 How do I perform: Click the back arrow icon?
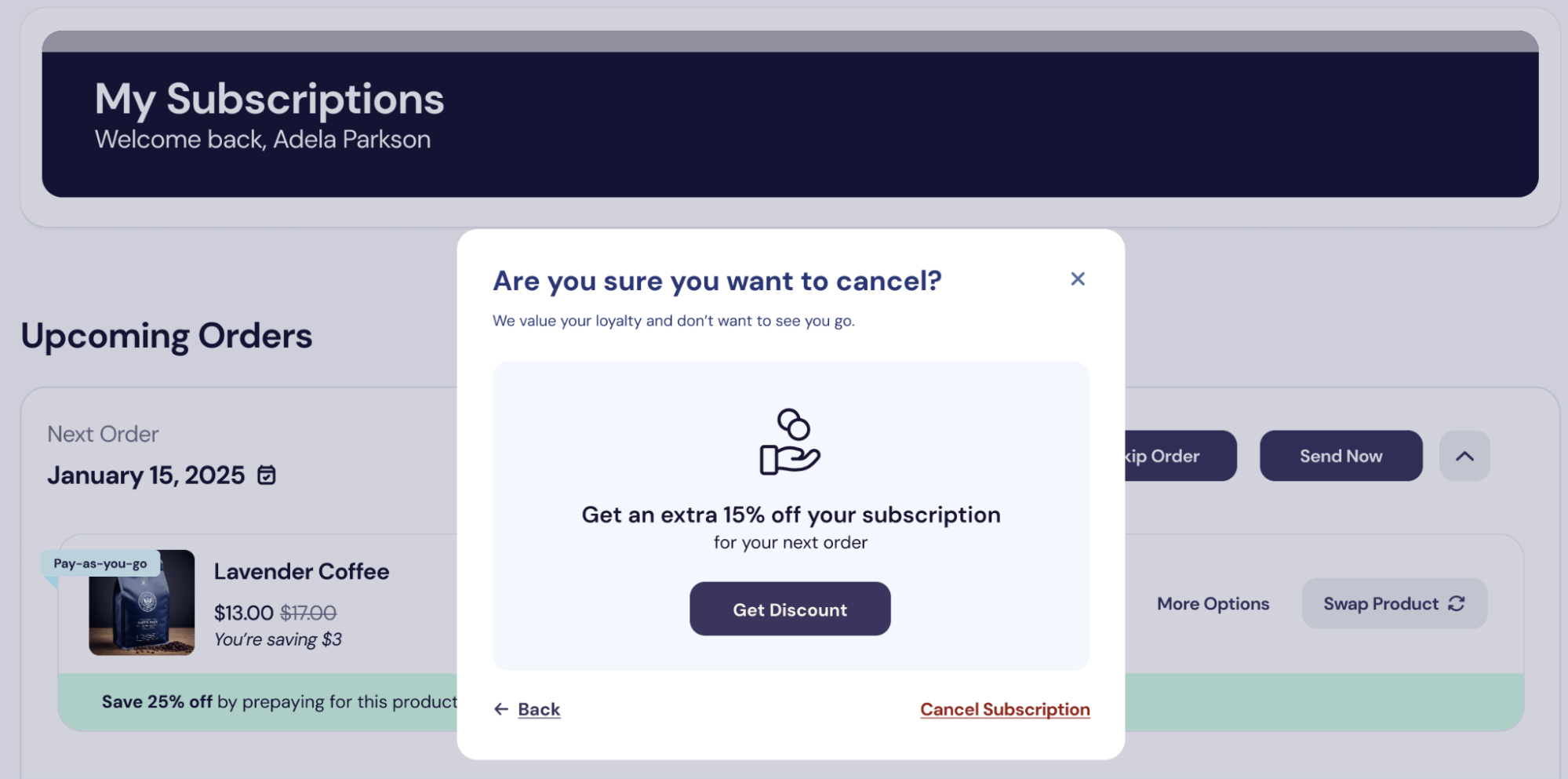501,709
